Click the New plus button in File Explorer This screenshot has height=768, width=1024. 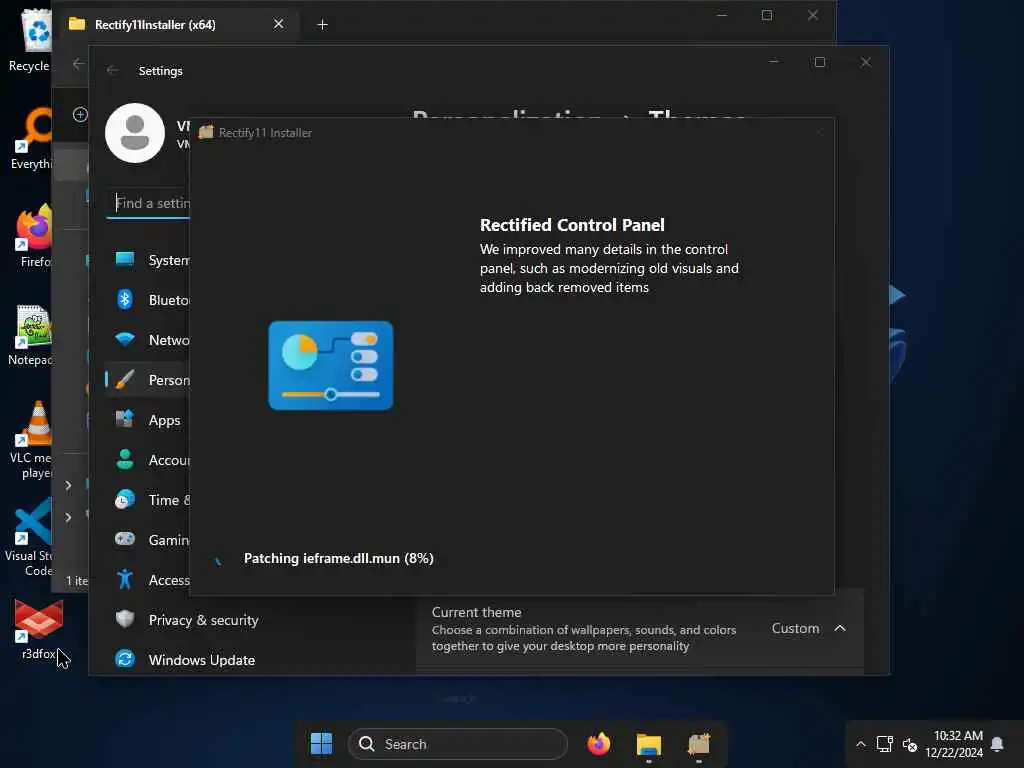[x=80, y=115]
